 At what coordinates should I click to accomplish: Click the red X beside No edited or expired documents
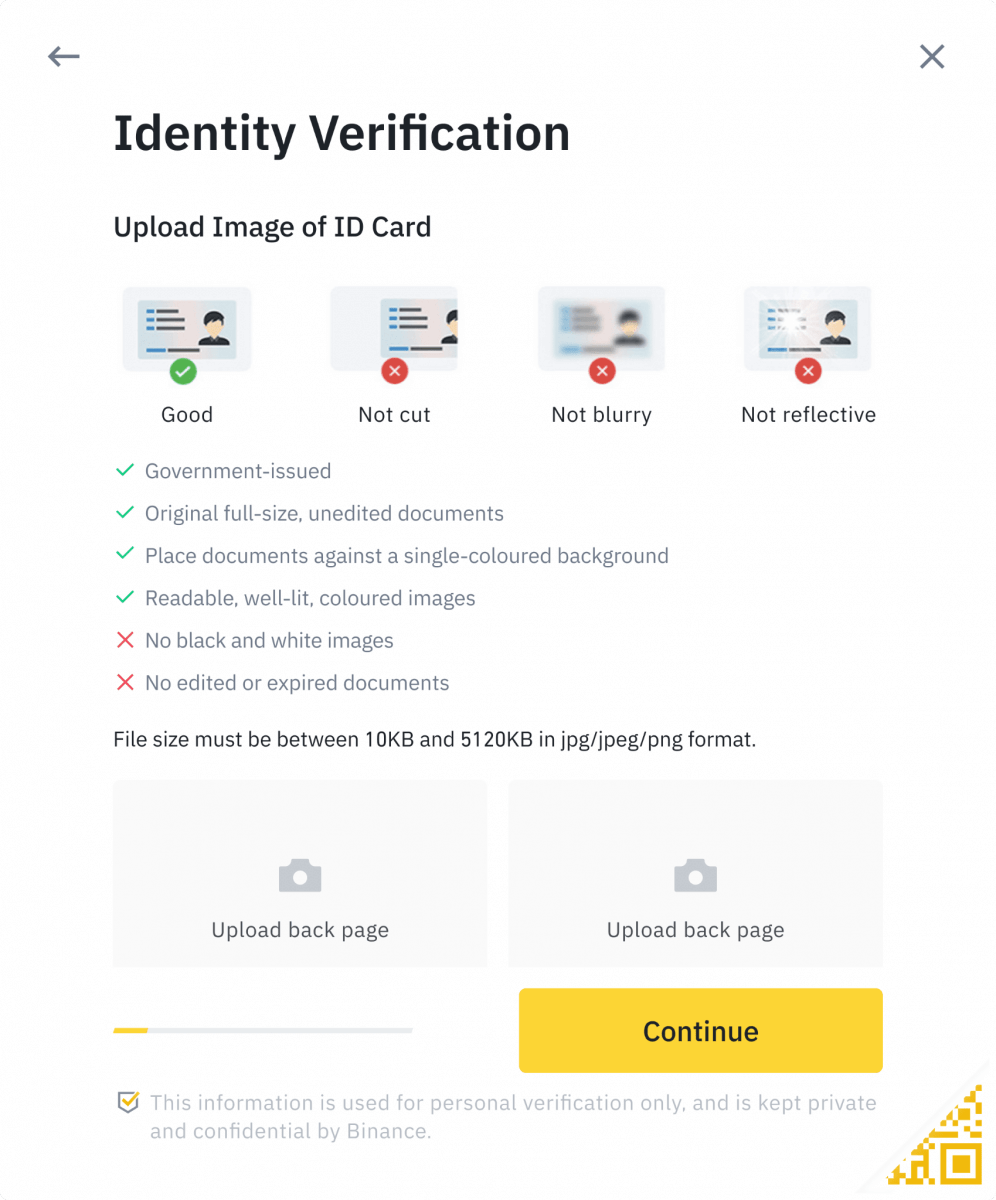point(125,682)
